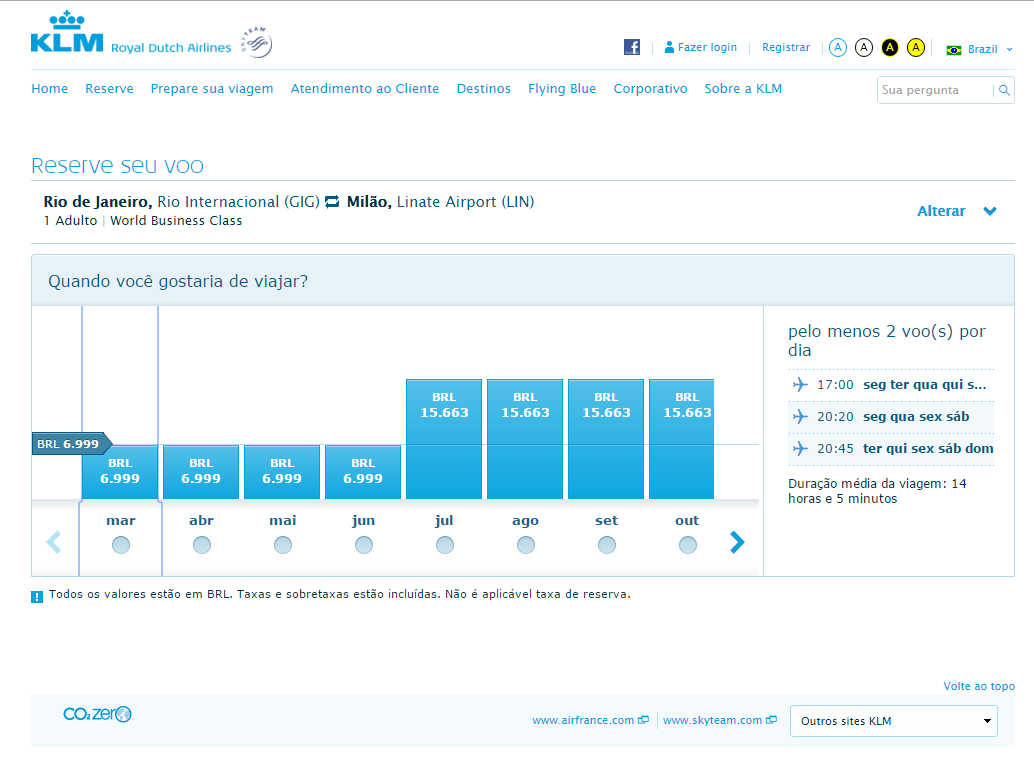Click the search magnifier icon

pyautogui.click(x=1004, y=90)
